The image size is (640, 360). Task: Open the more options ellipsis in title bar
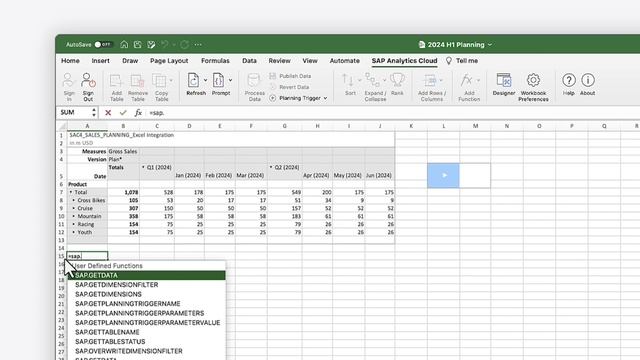click(x=198, y=44)
